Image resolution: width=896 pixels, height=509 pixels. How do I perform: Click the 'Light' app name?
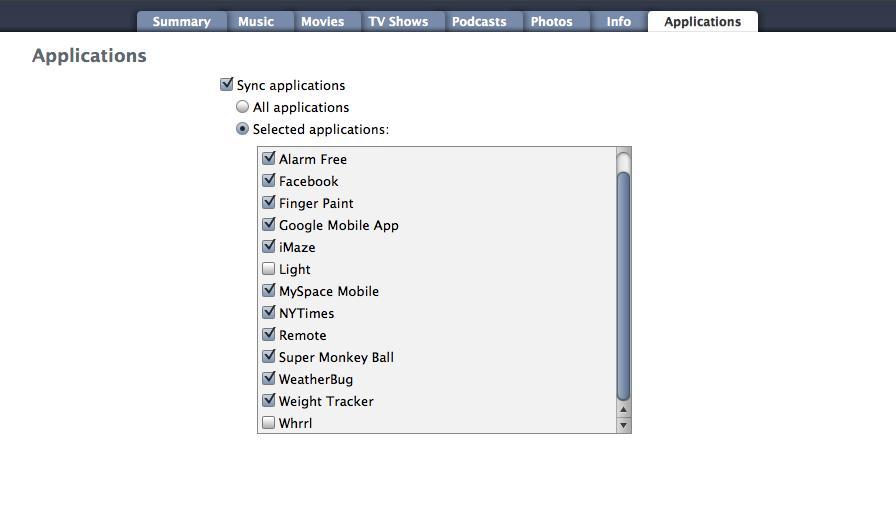click(x=295, y=270)
